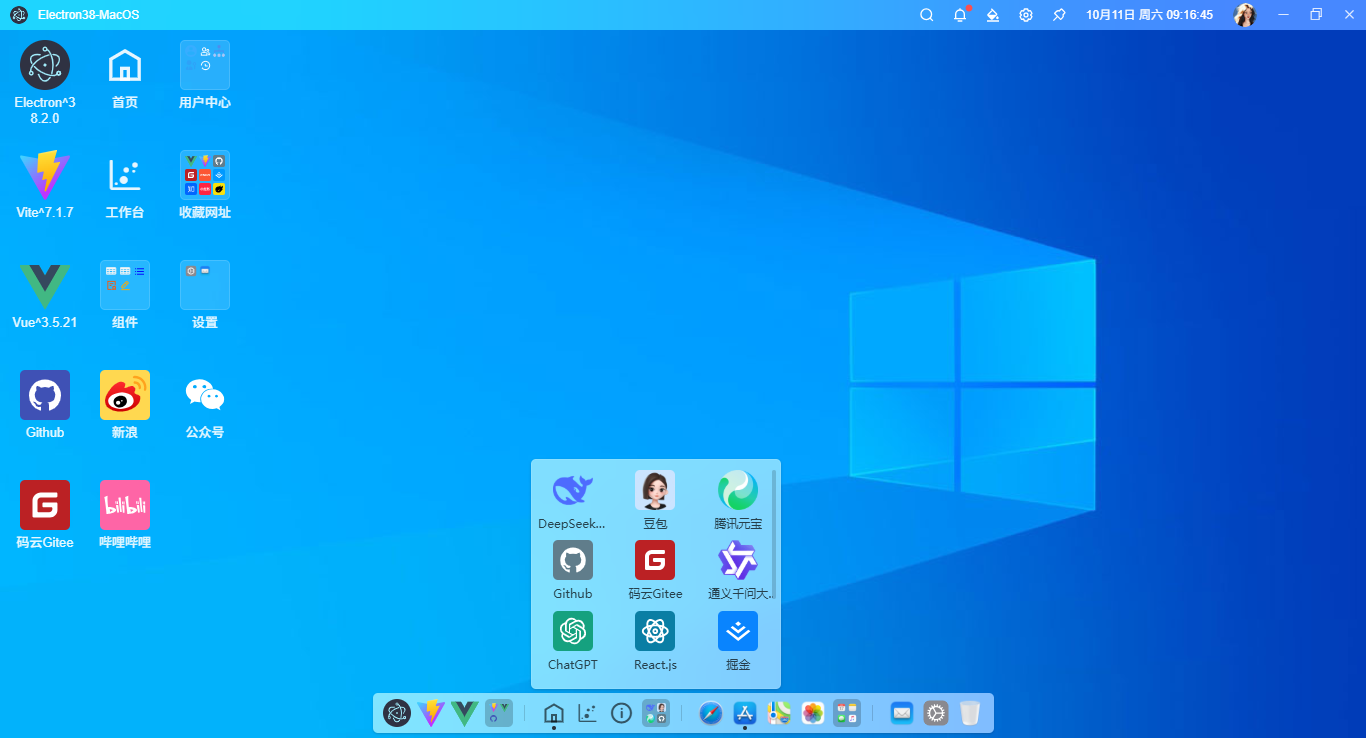Open the notification bell in top bar
This screenshot has width=1366, height=738.
(959, 15)
